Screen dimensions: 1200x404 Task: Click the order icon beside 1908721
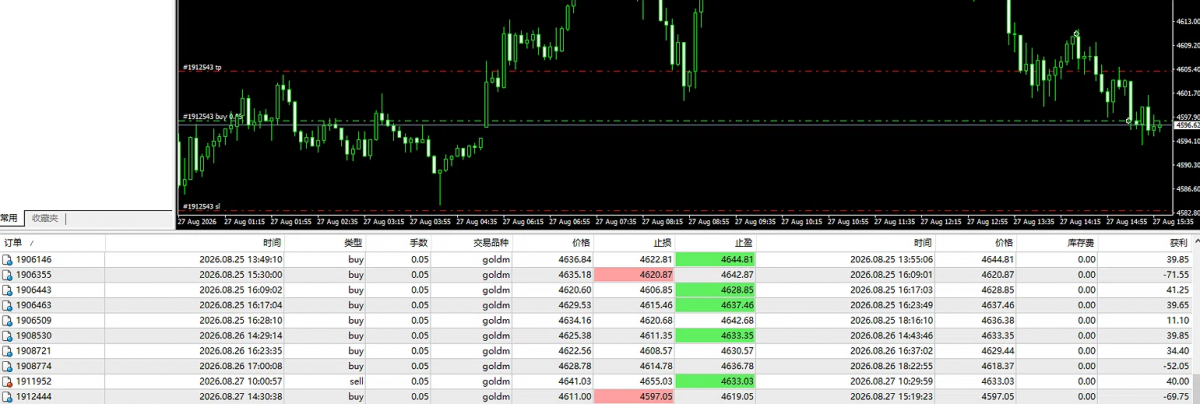8,351
